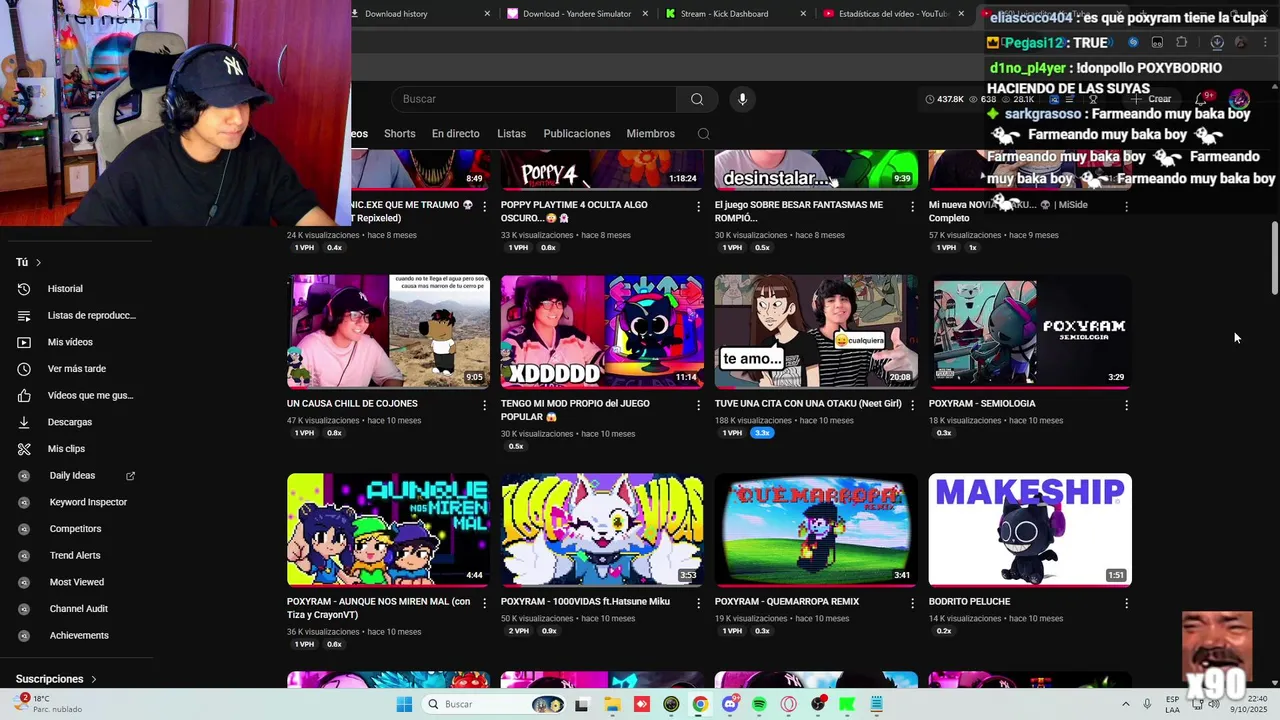Open video title UN CAUSA CHILL DE COJONES

tap(352, 404)
